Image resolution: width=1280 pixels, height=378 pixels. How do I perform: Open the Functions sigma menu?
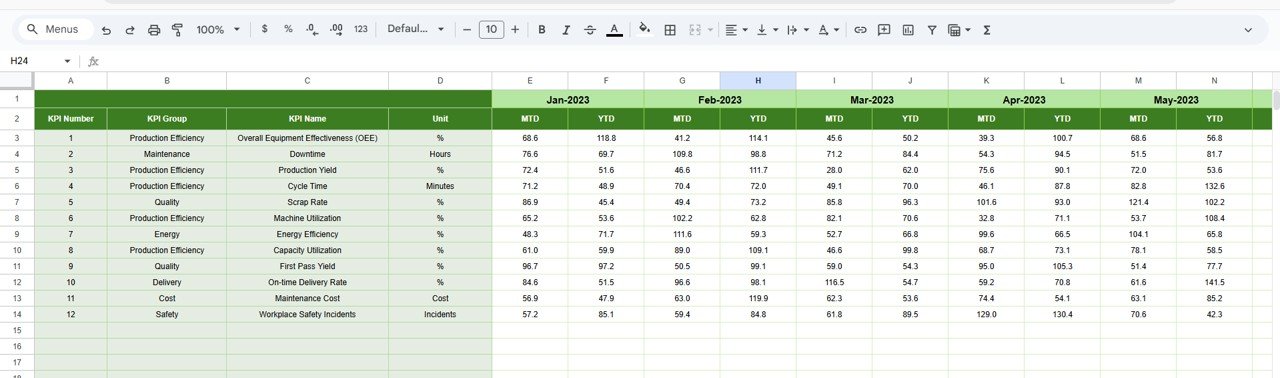(x=987, y=30)
